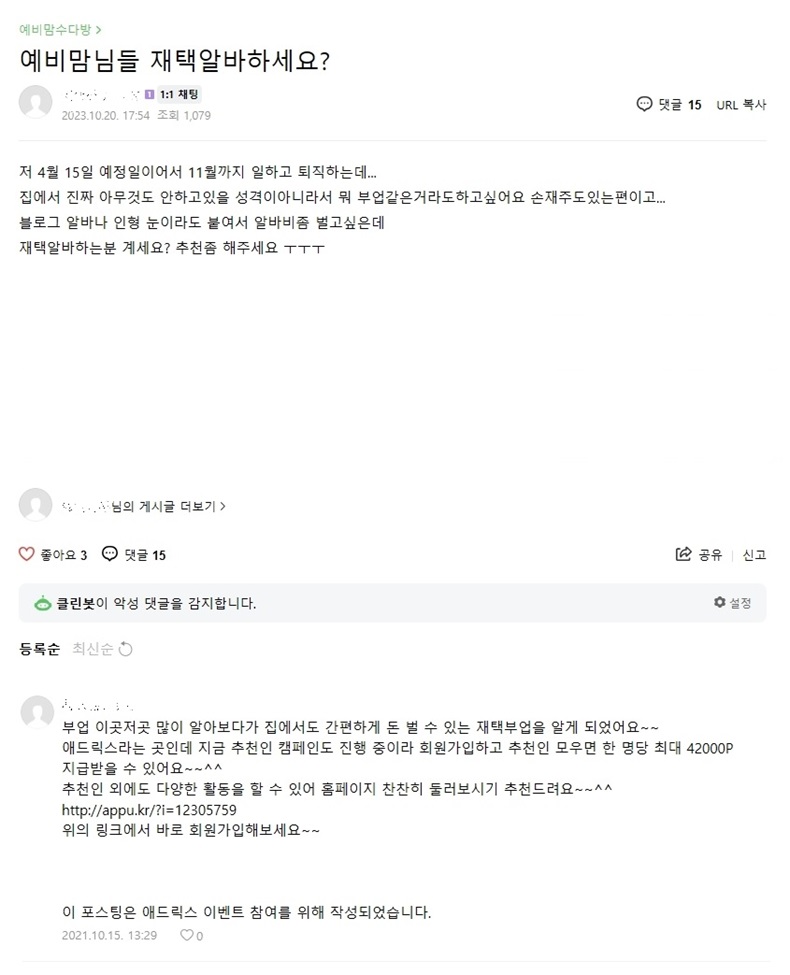
Task: Click the commenter's profile avatar
Action: [36, 712]
